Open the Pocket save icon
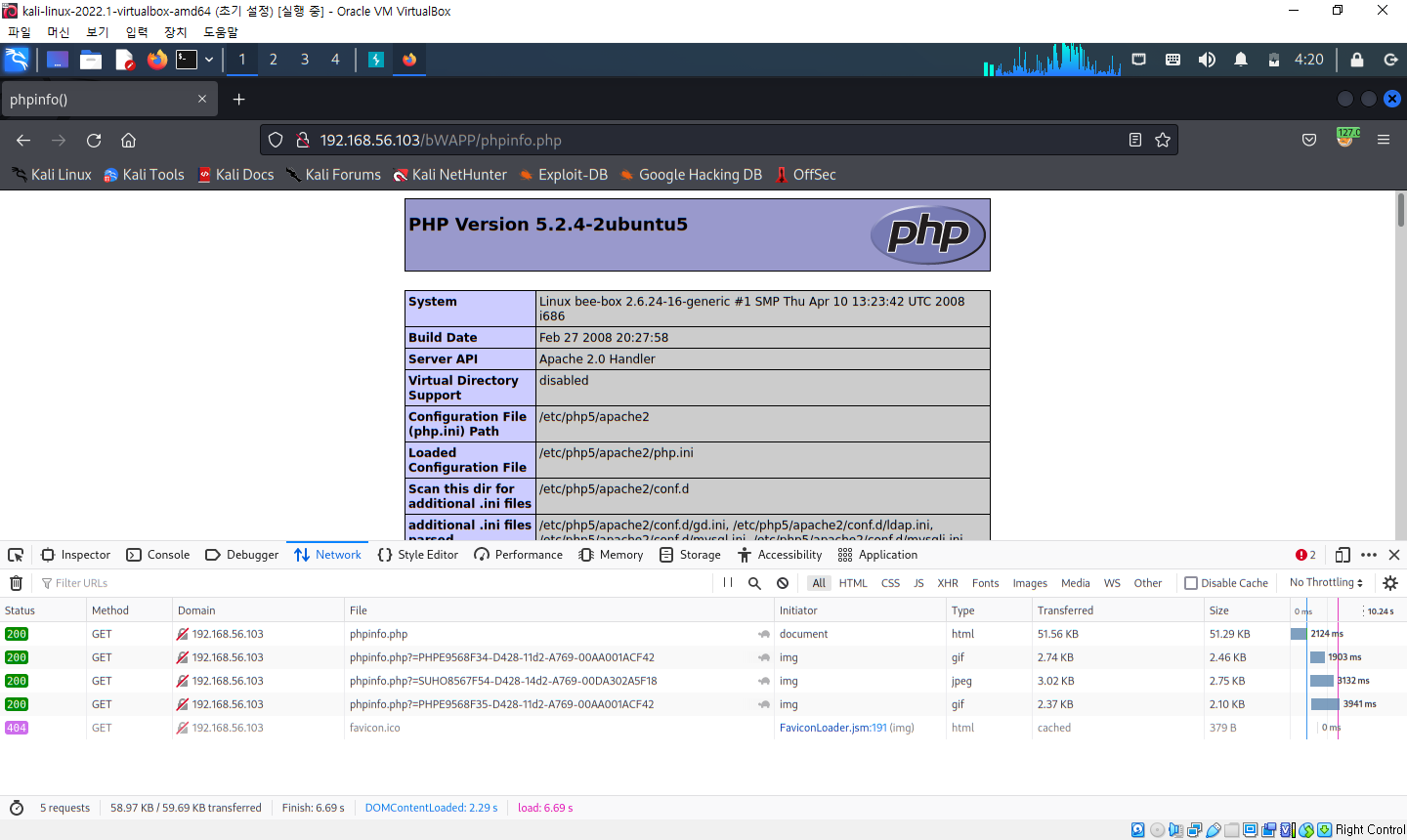 1309,140
